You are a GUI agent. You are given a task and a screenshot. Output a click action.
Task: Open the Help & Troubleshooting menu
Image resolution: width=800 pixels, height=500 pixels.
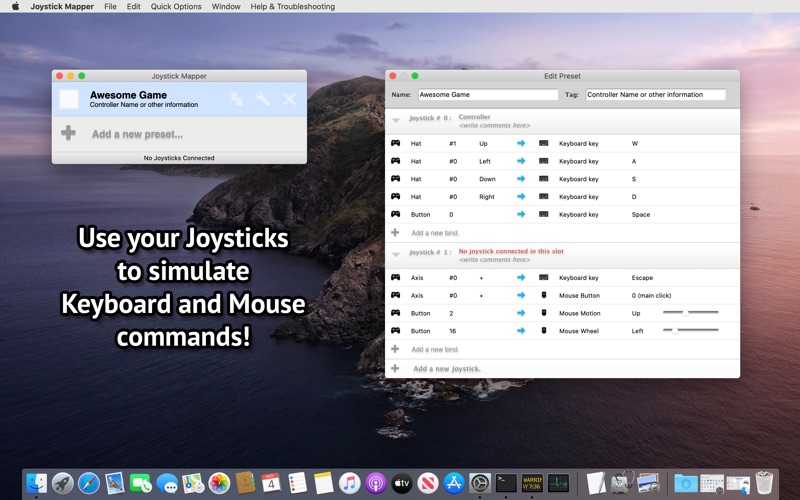tap(293, 6)
